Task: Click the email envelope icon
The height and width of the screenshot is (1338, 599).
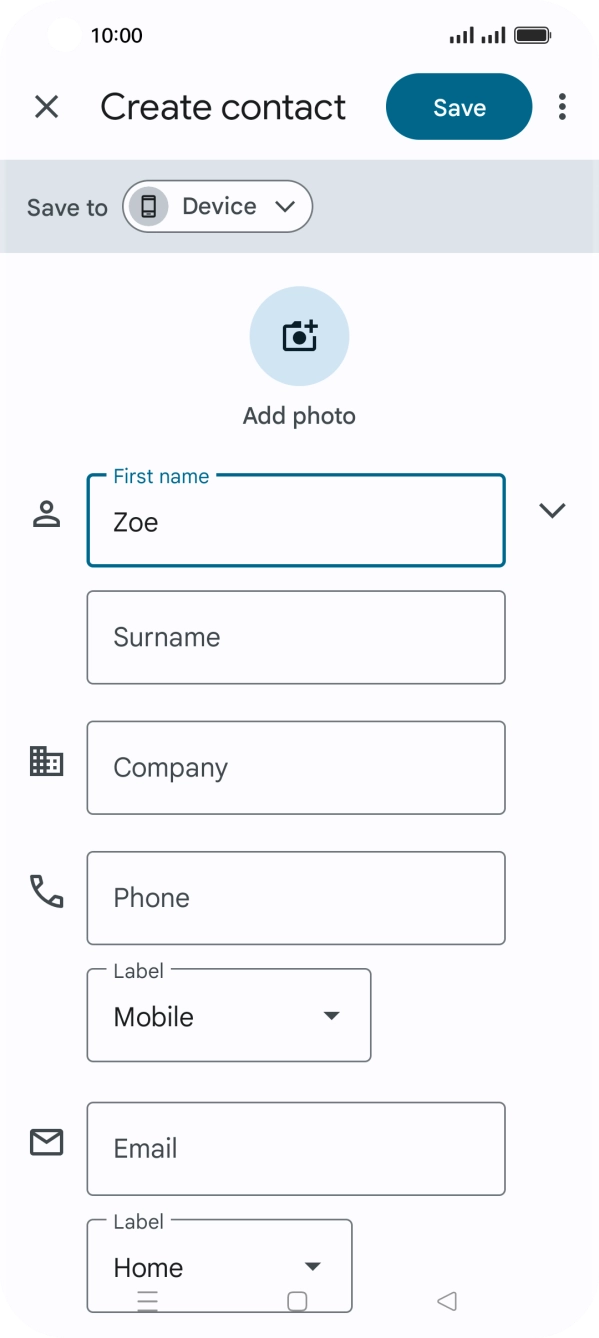Action: click(46, 1143)
